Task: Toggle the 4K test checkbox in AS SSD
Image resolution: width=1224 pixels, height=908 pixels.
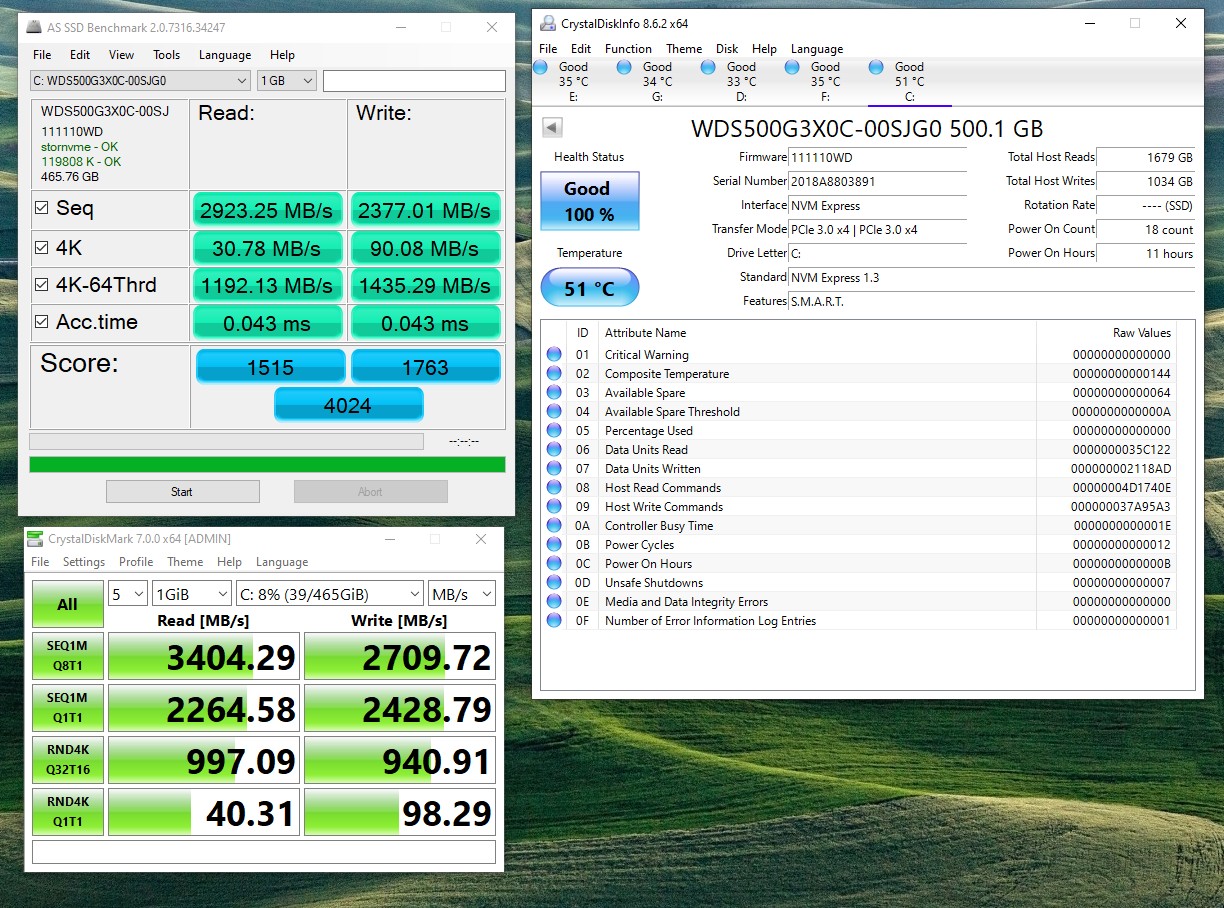Action: [42, 247]
